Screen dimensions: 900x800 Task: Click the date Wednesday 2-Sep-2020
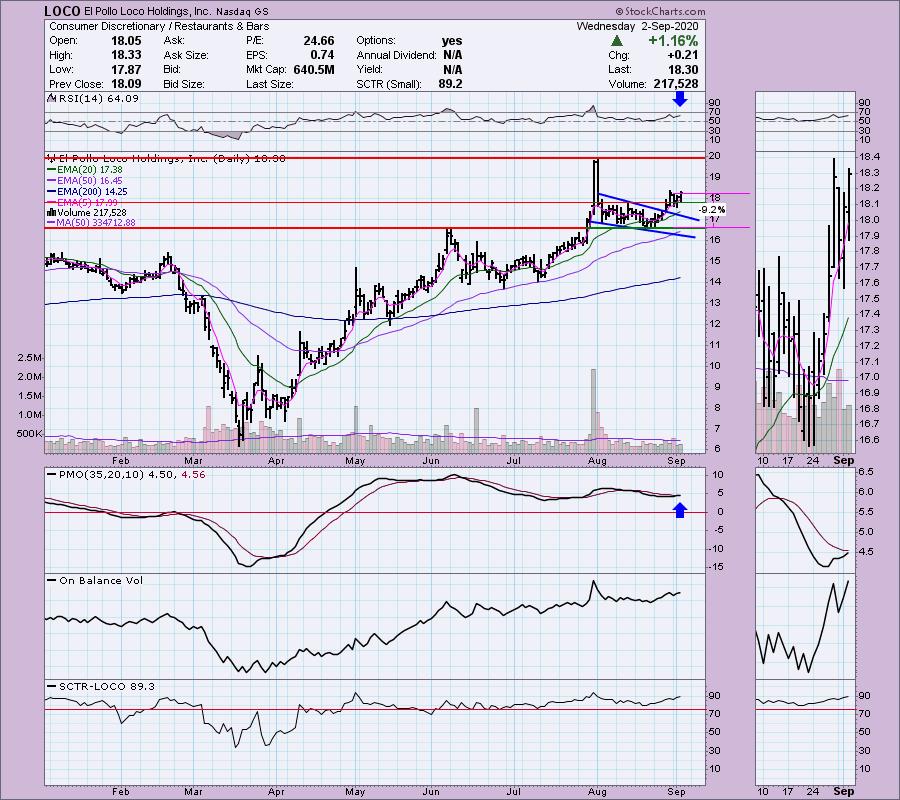(x=637, y=26)
